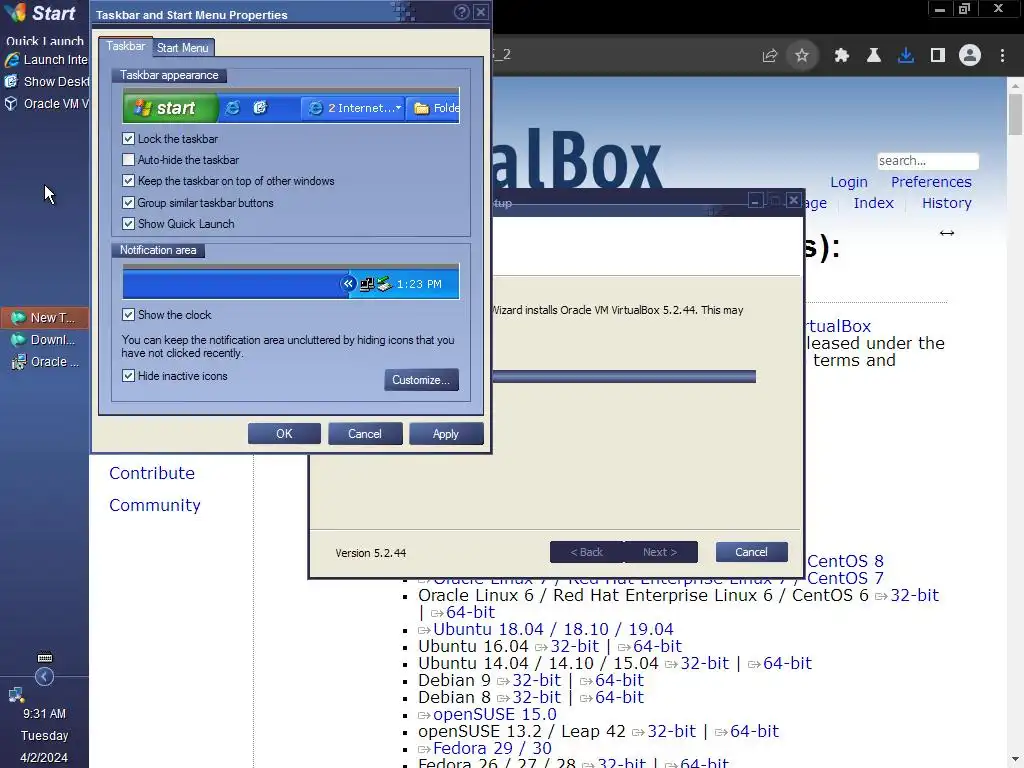The height and width of the screenshot is (768, 1024).
Task: Open Chrome profile avatar
Action: pos(970,56)
